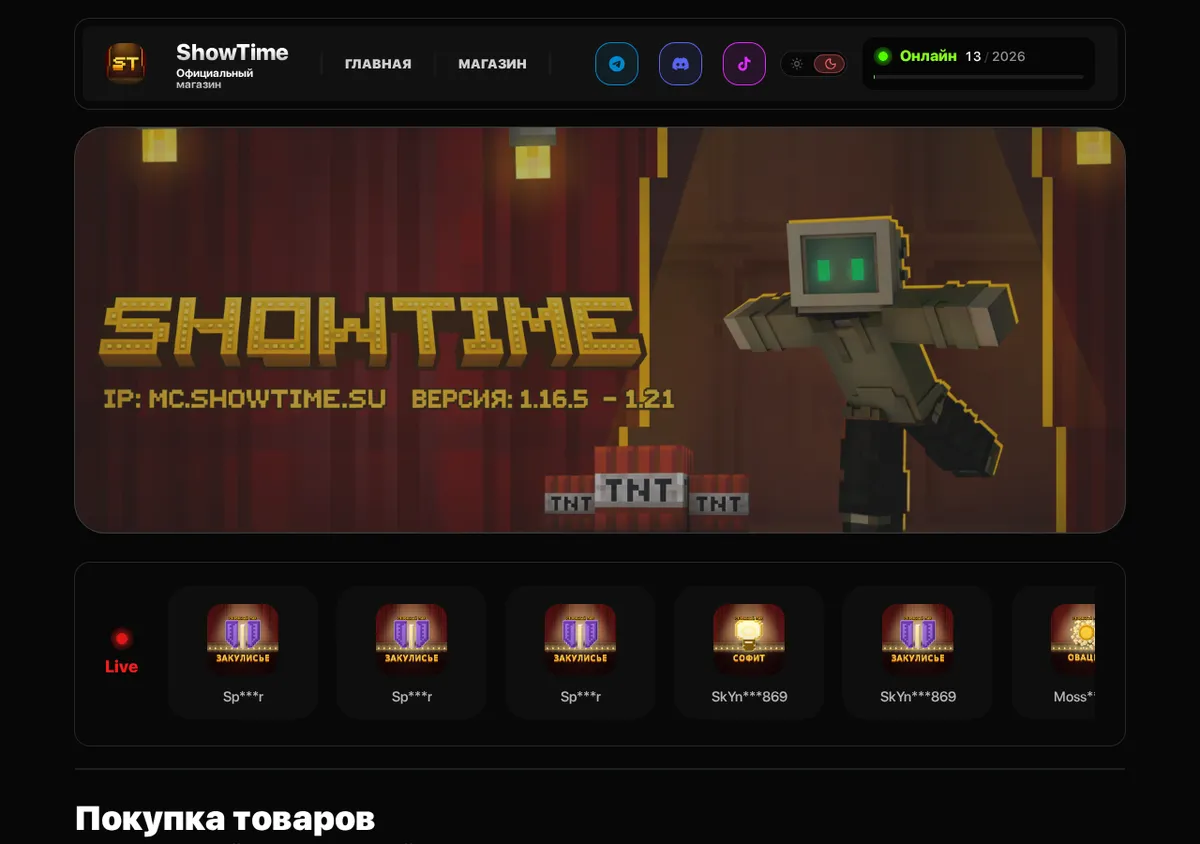Open the Discord server icon
This screenshot has height=844, width=1200.
tap(680, 64)
